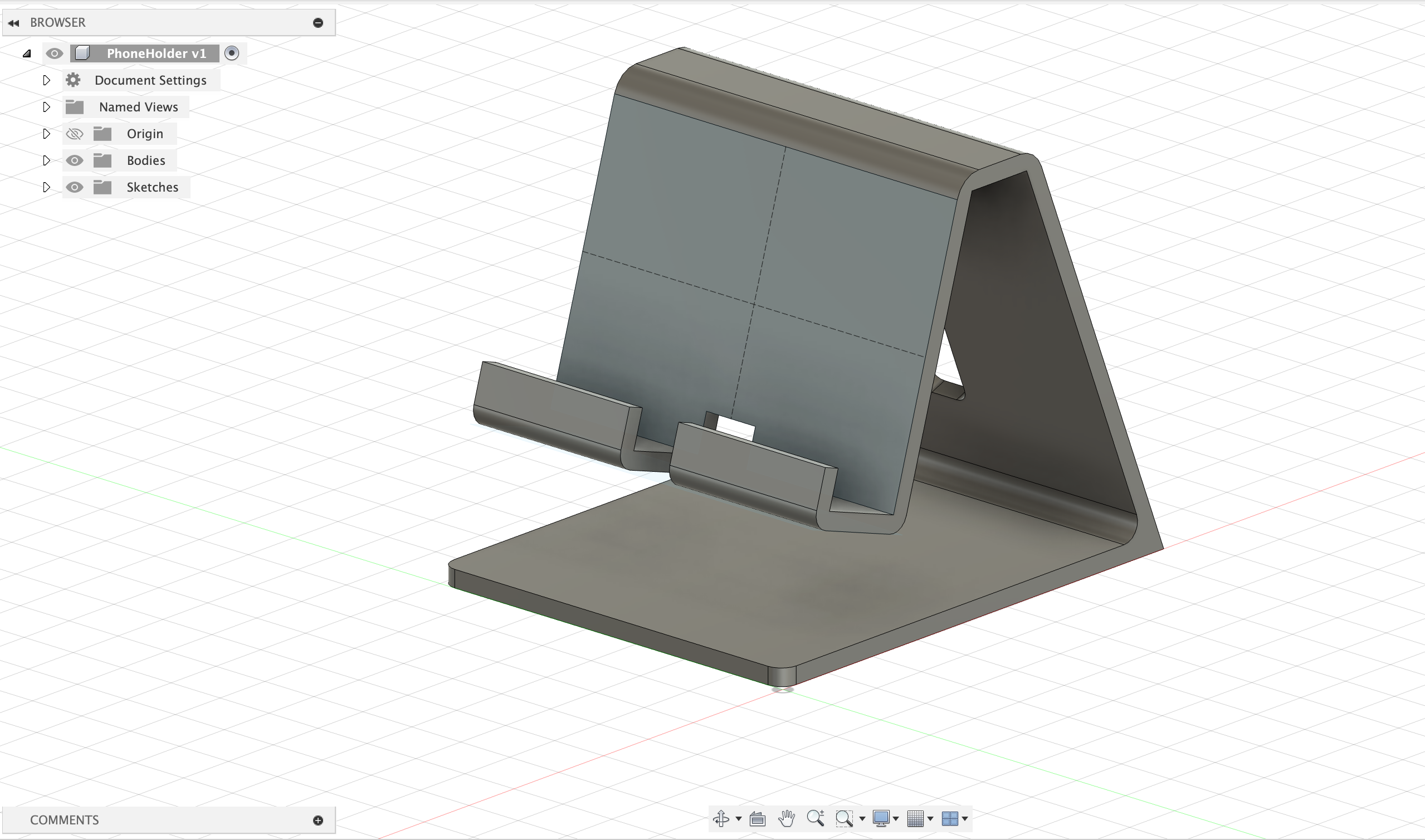Click the BROWSER panel title
This screenshot has width=1425, height=840.
[58, 23]
